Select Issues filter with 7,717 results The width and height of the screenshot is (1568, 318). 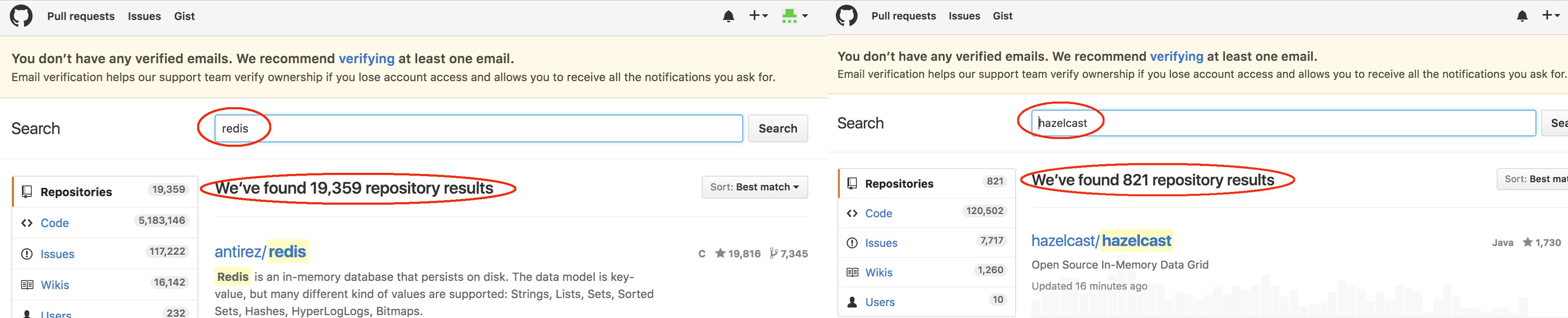coord(926,243)
